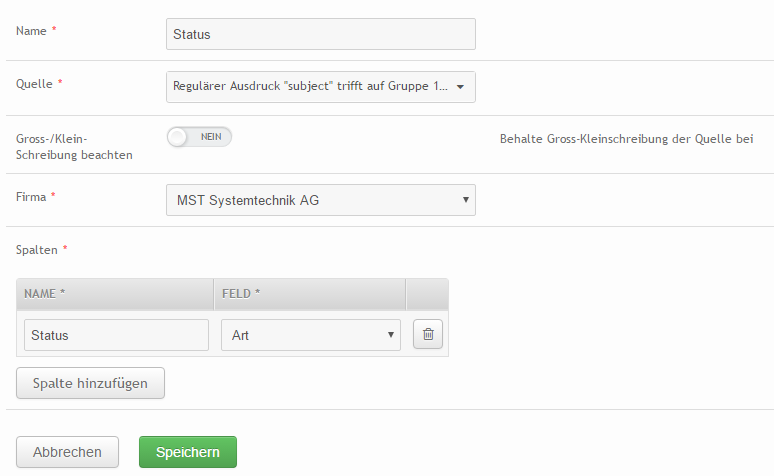774x476 pixels.
Task: Toggle Gross-/Klein-Schreibung beachten switch
Action: coord(199,137)
